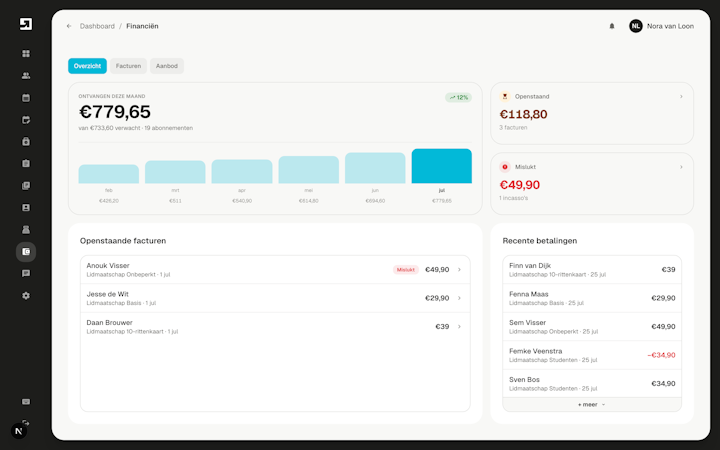Image resolution: width=720 pixels, height=450 pixels.
Task: Click the monitor-shaped icon near sidebar bottom
Action: (26, 402)
